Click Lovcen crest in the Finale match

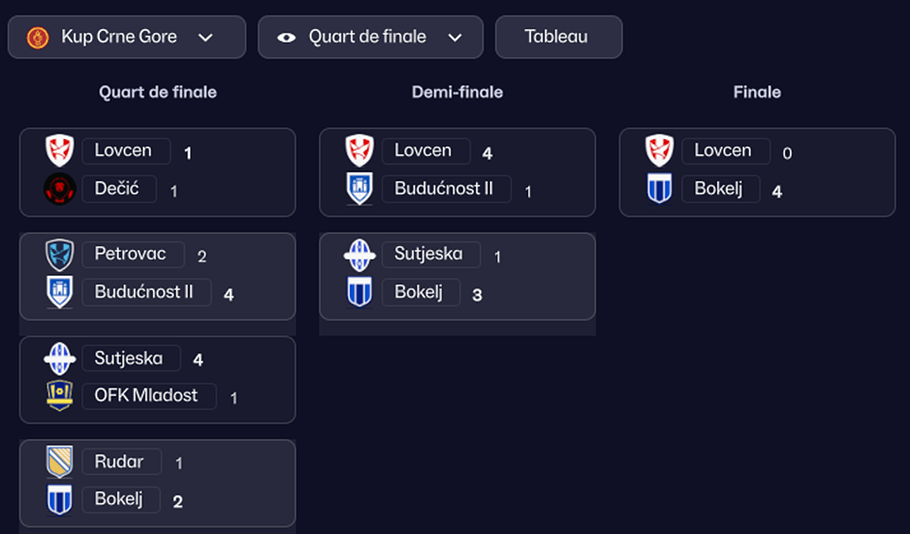[659, 151]
